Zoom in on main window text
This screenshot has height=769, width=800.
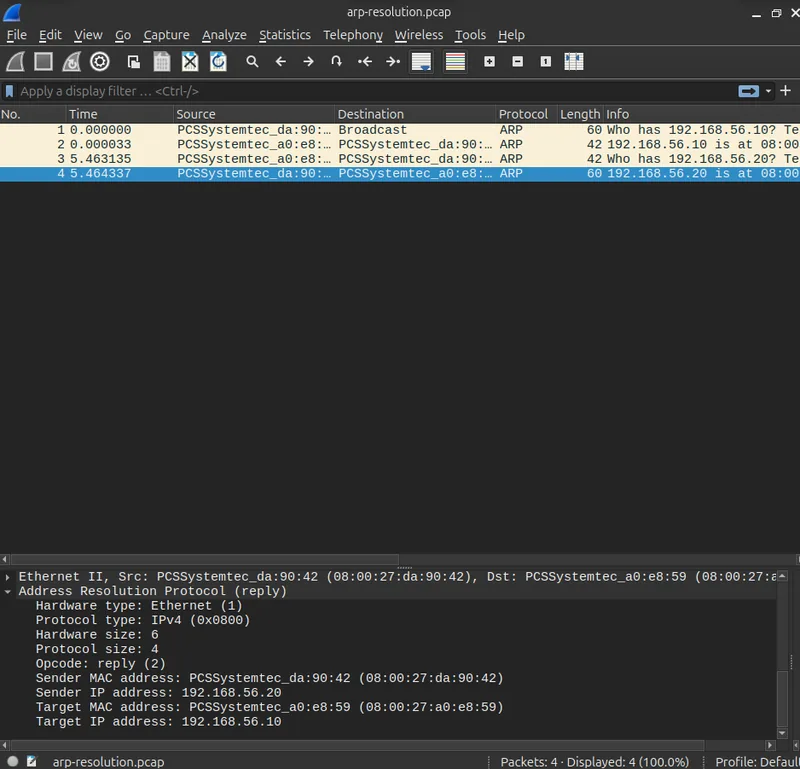[x=489, y=62]
